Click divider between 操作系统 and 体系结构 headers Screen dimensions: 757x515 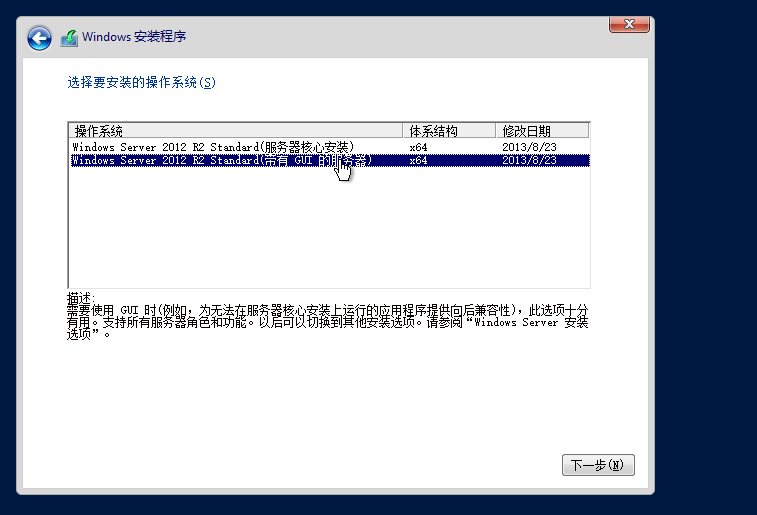403,131
